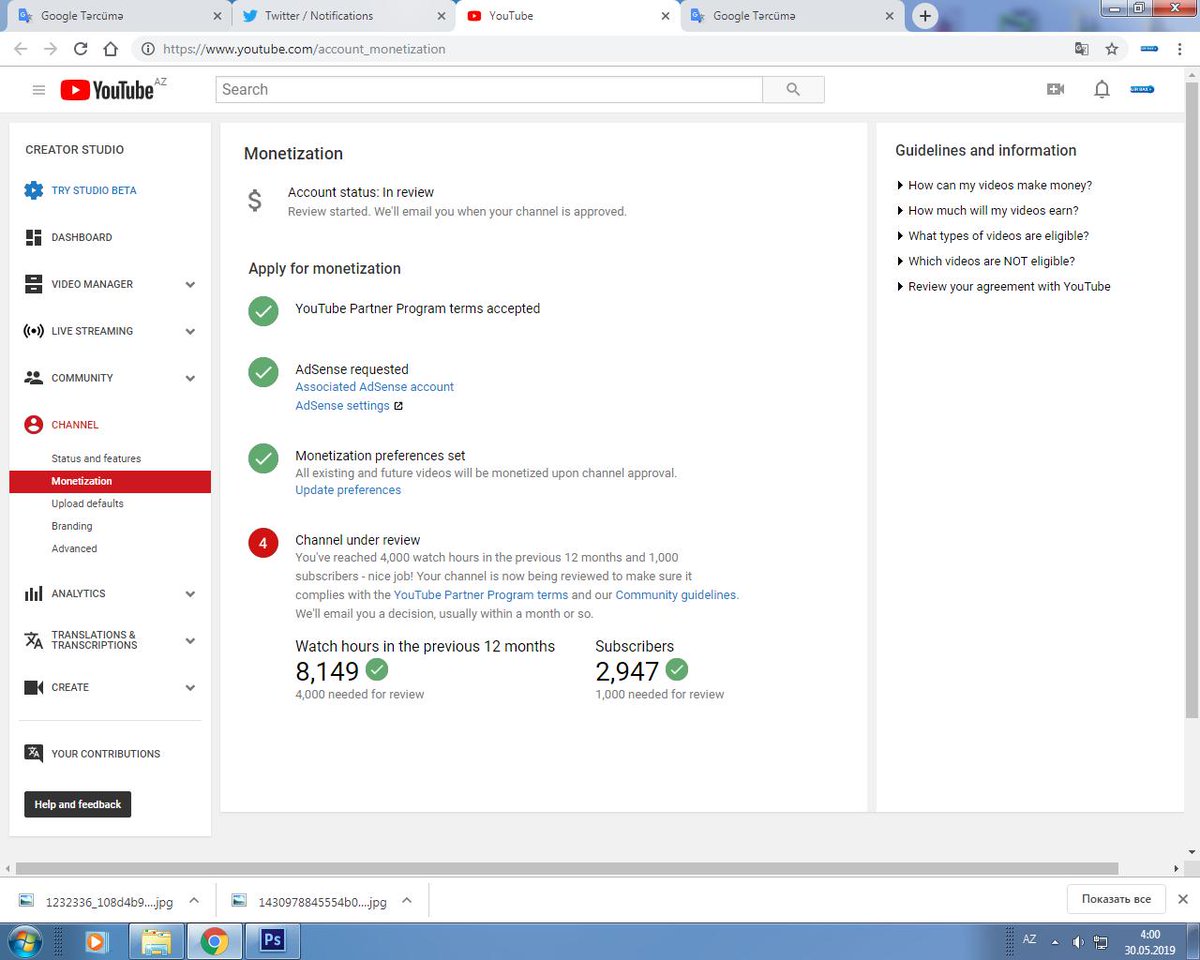Viewport: 1200px width, 960px height.
Task: Click the volume icon in system tray
Action: [x=1078, y=942]
